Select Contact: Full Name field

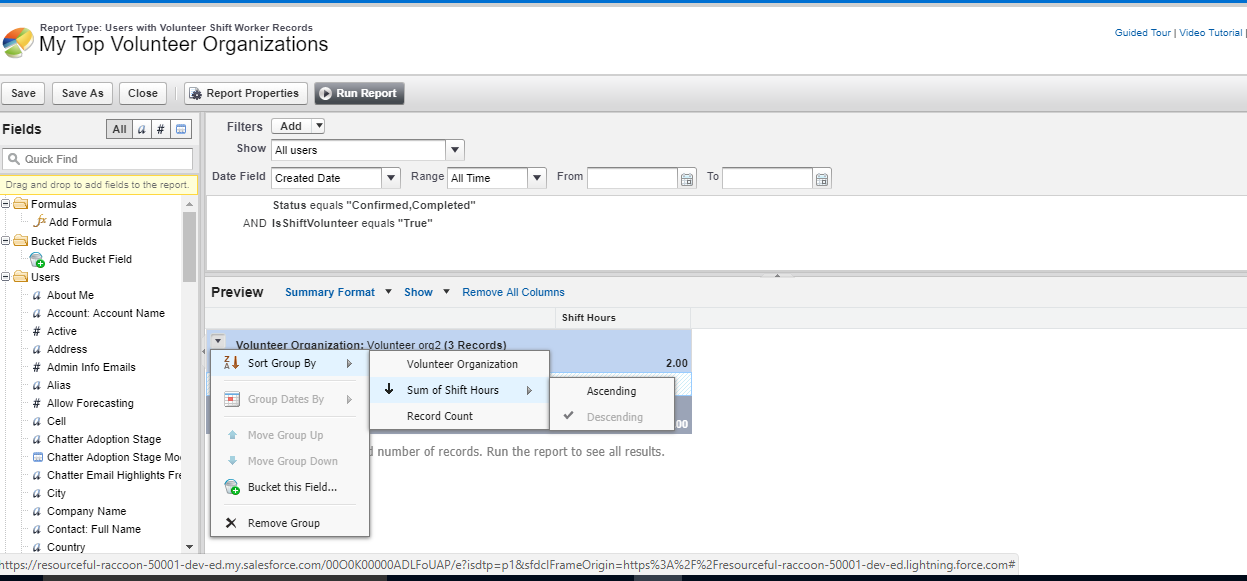[x=94, y=529]
